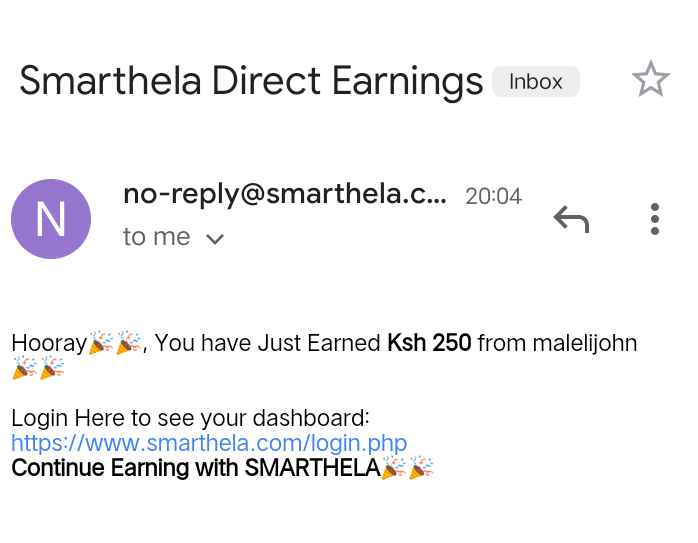Click the Inbox label tag
The height and width of the screenshot is (543, 698).
tap(535, 82)
